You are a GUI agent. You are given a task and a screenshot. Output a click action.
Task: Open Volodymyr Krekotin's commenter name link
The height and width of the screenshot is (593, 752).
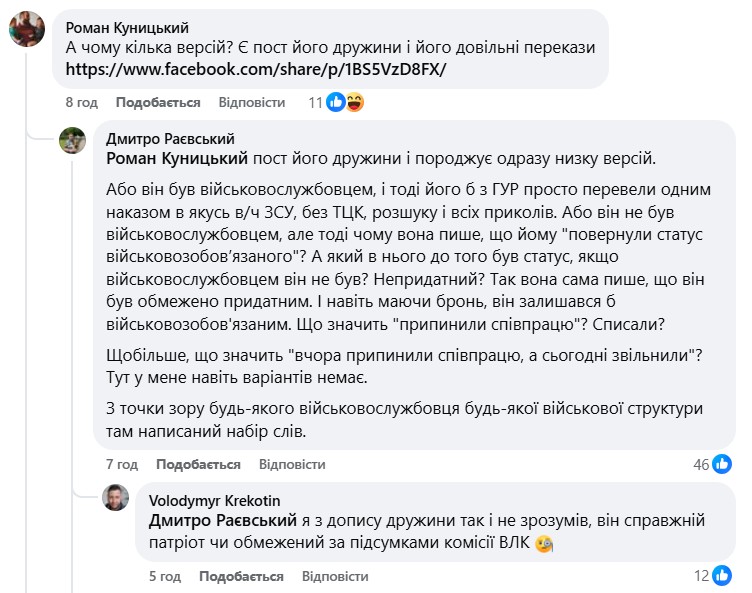tap(215, 500)
